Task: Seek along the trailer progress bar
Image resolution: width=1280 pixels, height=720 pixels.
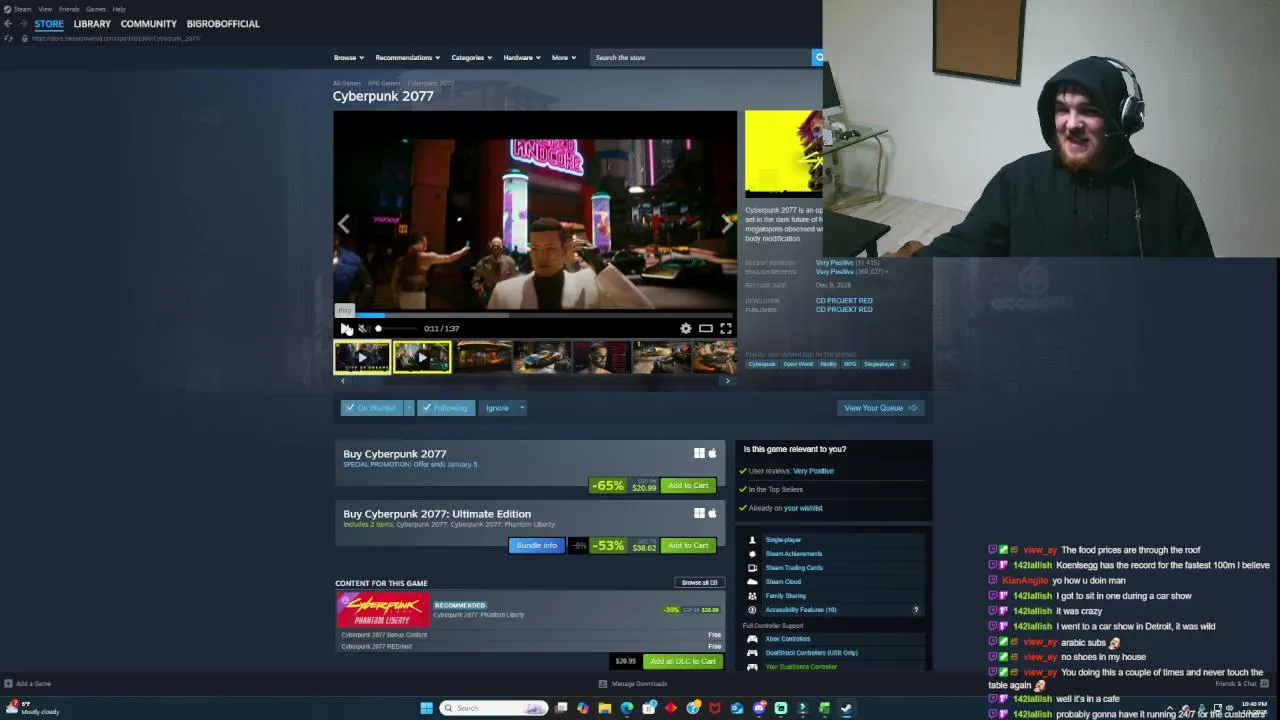Action: click(535, 314)
